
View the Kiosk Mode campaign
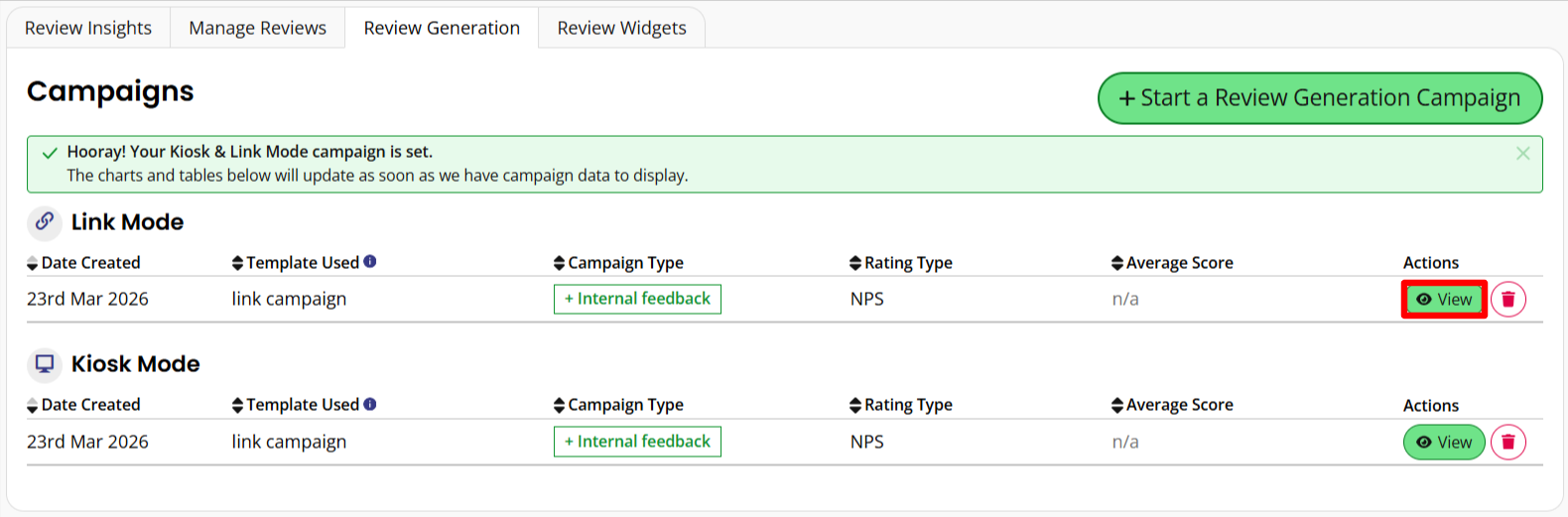(1444, 443)
